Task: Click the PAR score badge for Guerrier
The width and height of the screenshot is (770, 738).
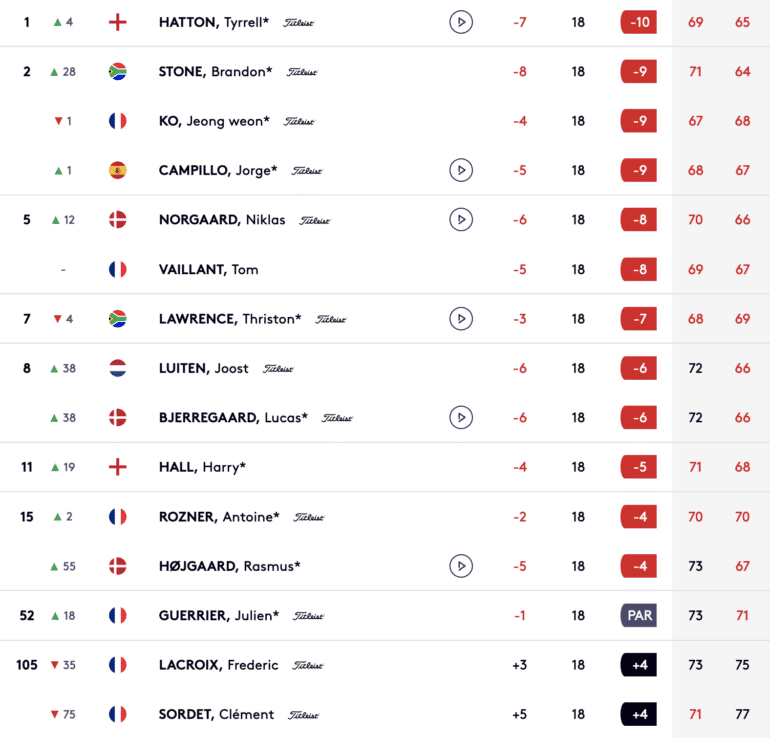Action: [639, 615]
